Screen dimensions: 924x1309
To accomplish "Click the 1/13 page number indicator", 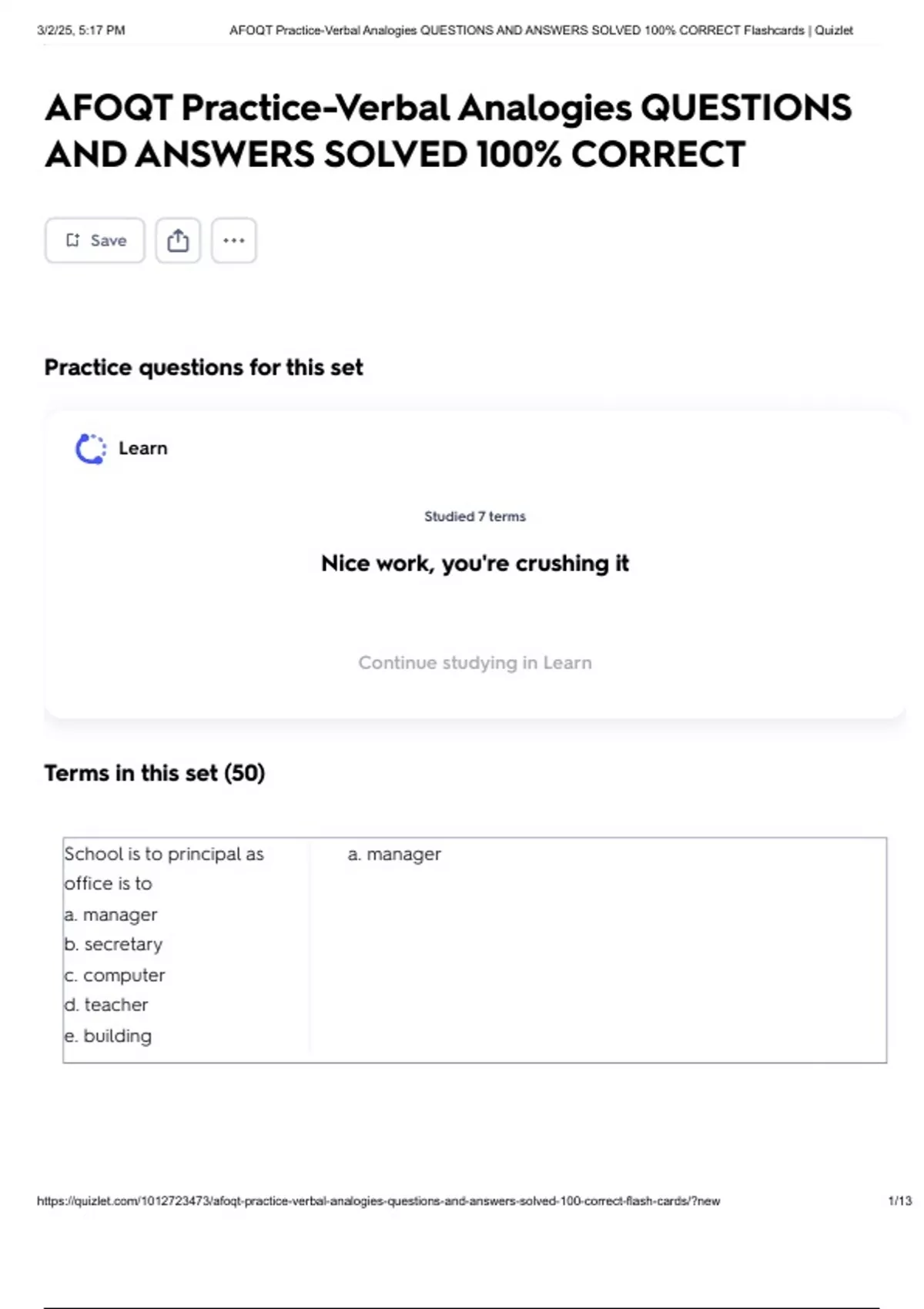I will (899, 1200).
